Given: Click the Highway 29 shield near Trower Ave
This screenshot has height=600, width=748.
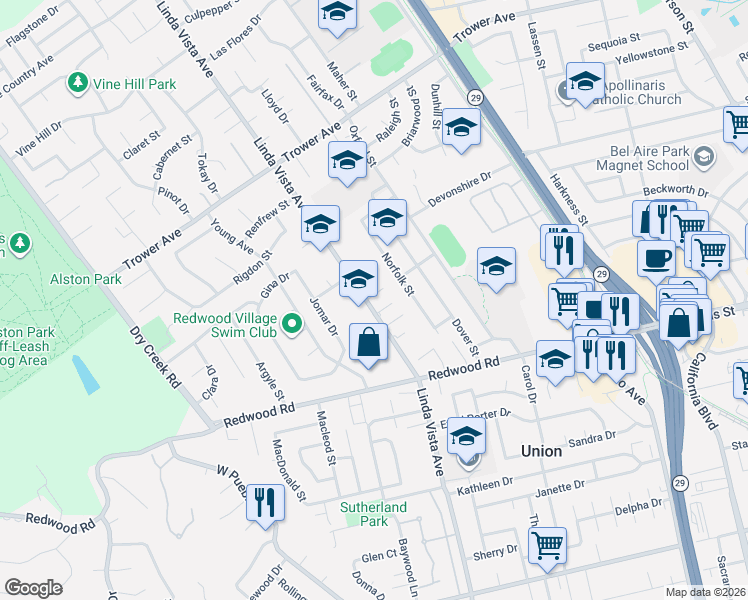Looking at the screenshot, I should tap(475, 98).
